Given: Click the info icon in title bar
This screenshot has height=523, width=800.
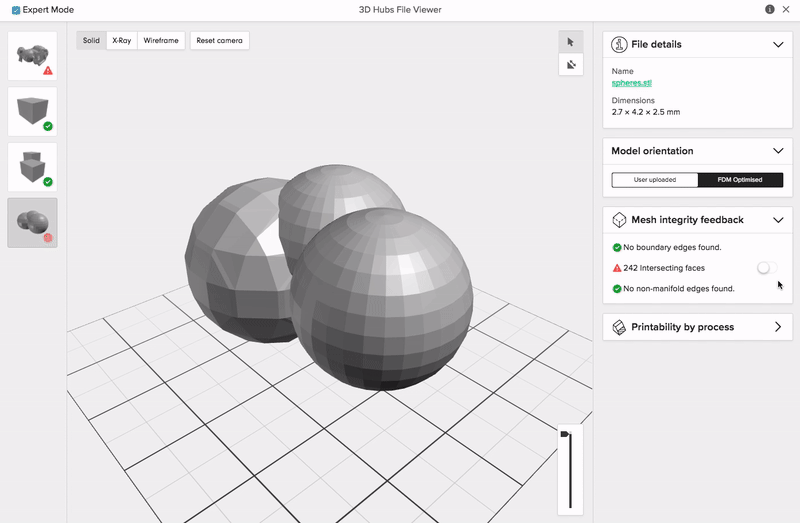Looking at the screenshot, I should click(x=770, y=9).
